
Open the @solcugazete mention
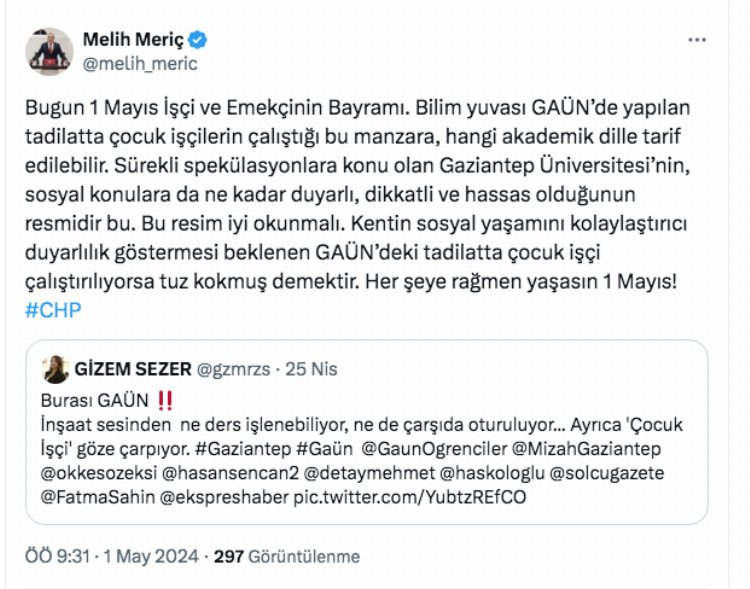coord(607,473)
